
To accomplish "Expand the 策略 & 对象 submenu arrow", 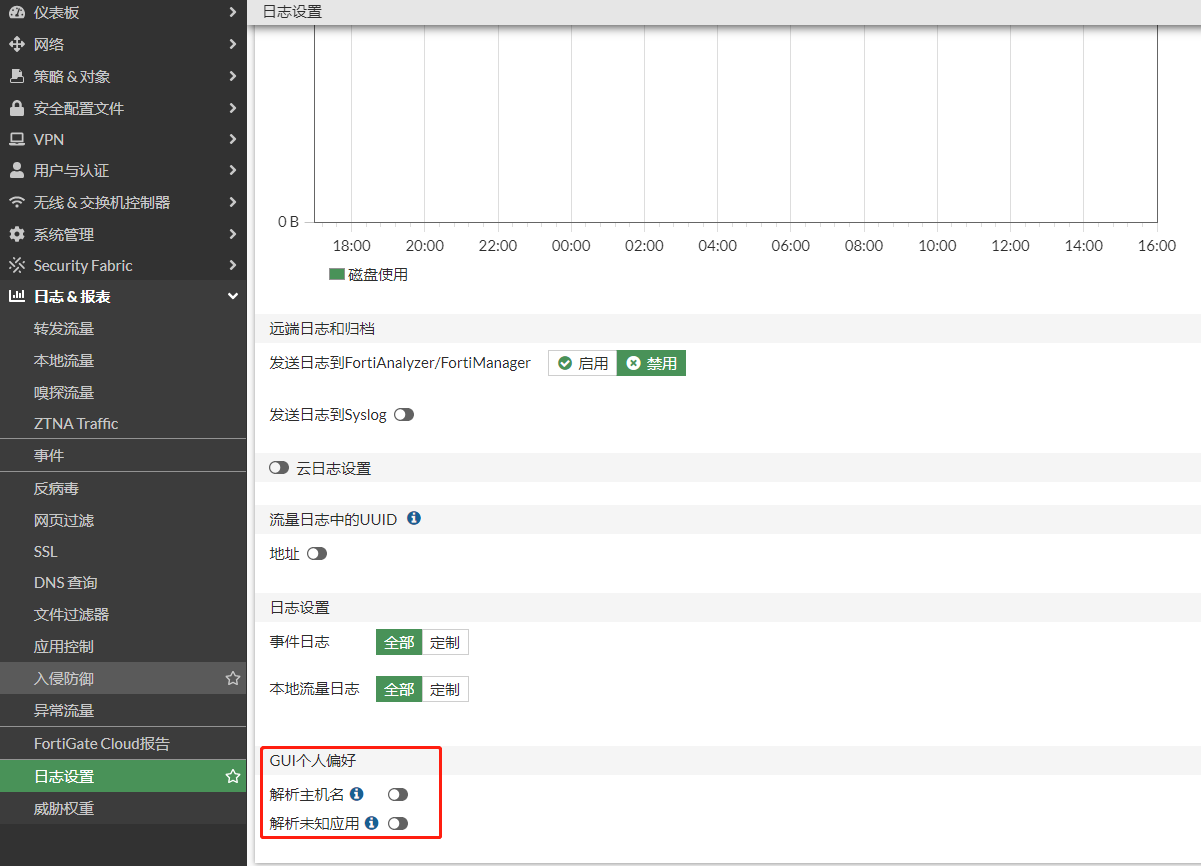I will click(x=233, y=76).
